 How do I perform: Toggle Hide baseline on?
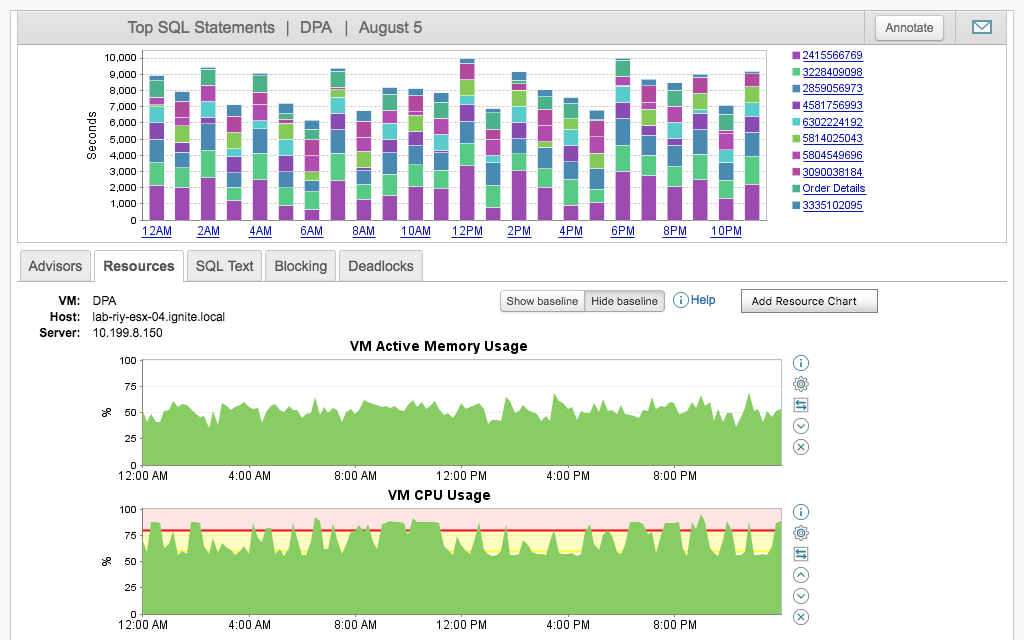pos(624,301)
